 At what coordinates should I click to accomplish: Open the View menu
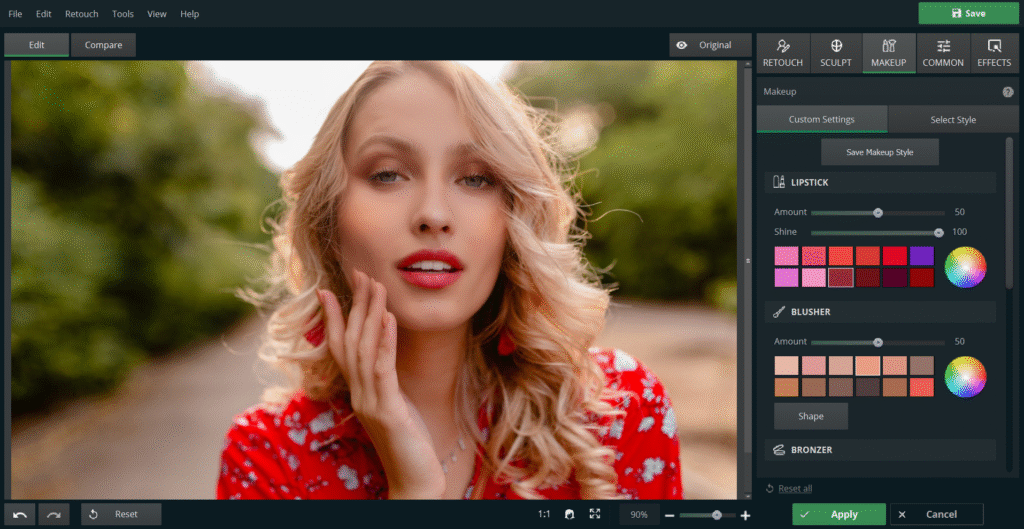coord(157,14)
